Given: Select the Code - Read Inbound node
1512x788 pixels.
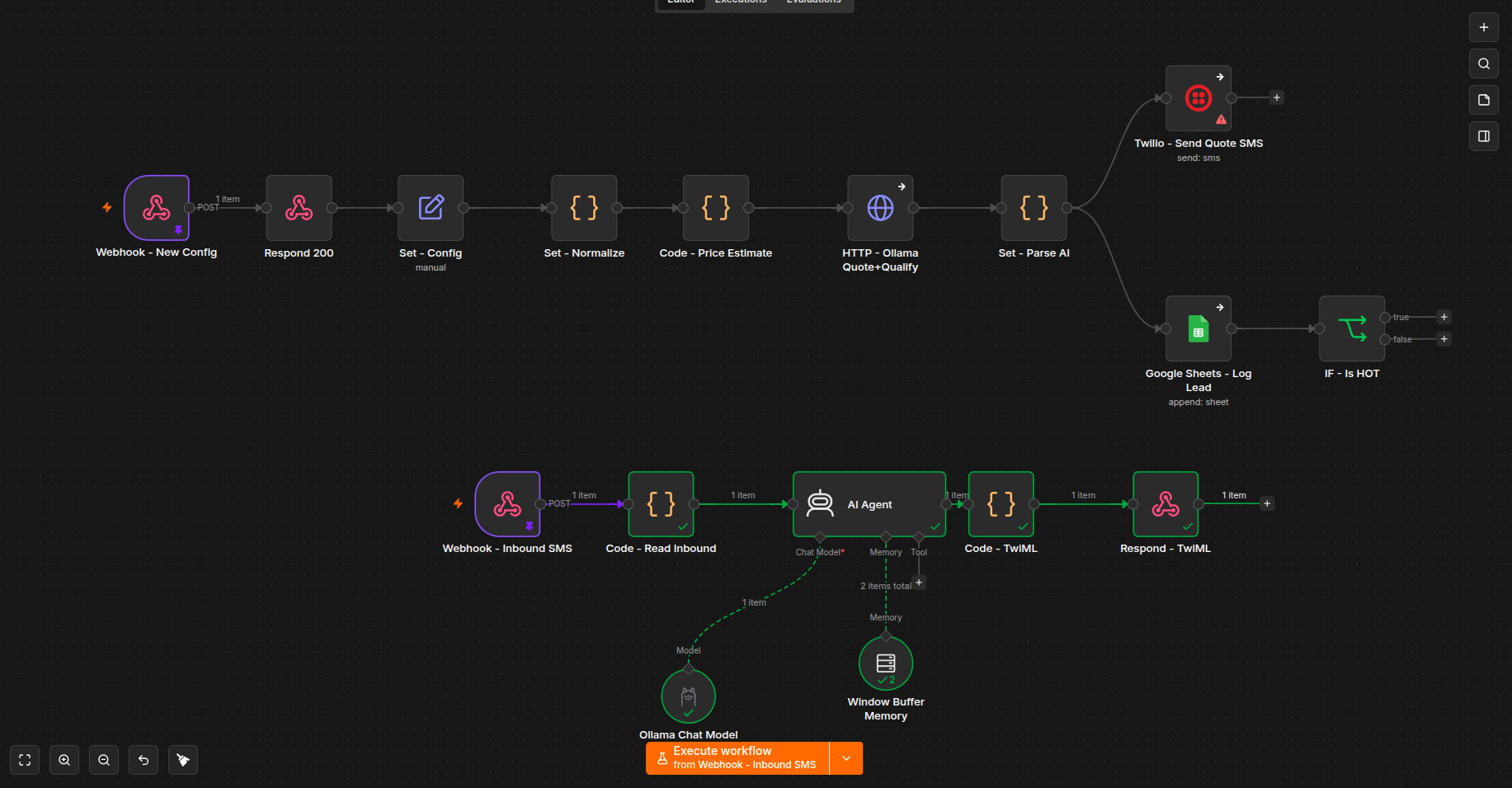Looking at the screenshot, I should click(x=661, y=504).
